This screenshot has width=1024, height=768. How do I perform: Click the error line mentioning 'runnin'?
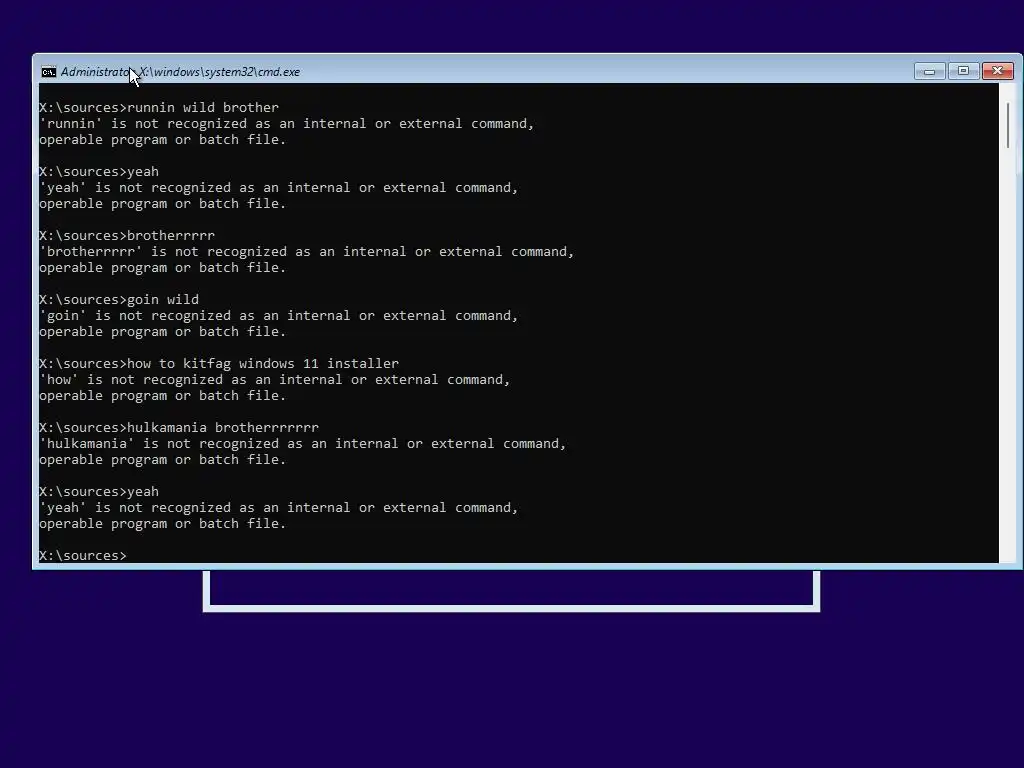tap(287, 123)
